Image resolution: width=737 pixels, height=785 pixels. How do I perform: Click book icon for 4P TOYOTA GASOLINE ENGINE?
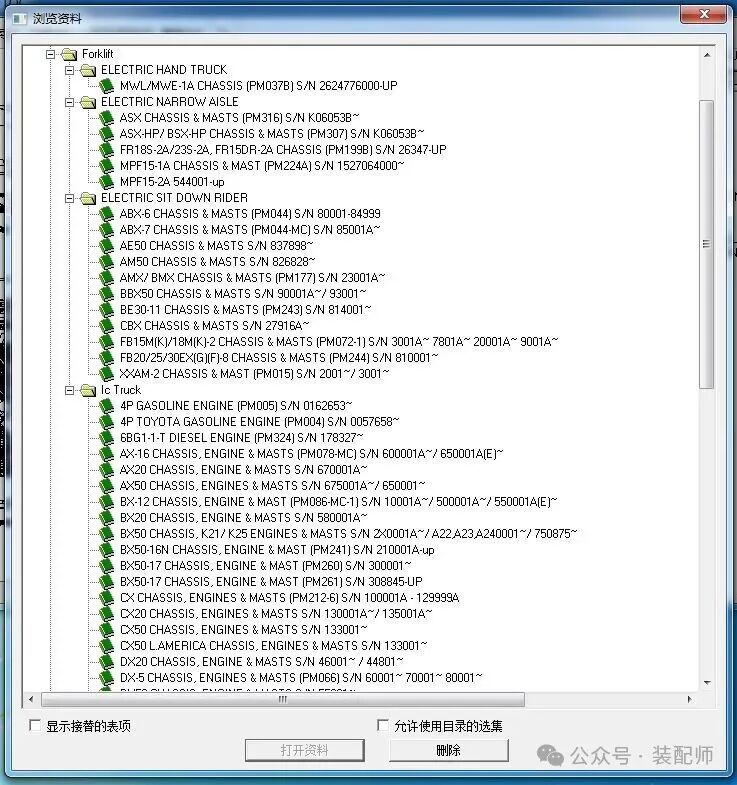pos(107,422)
